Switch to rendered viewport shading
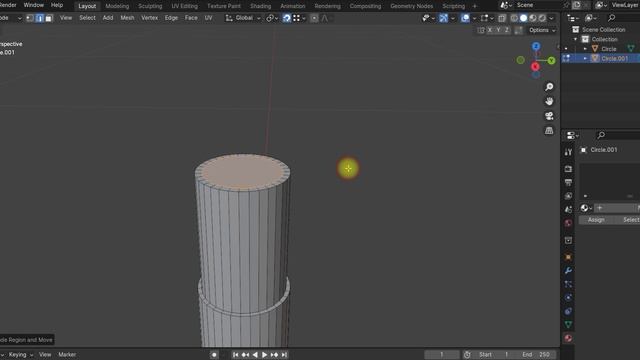Screen dimensions: 640x360 pyautogui.click(x=542, y=18)
